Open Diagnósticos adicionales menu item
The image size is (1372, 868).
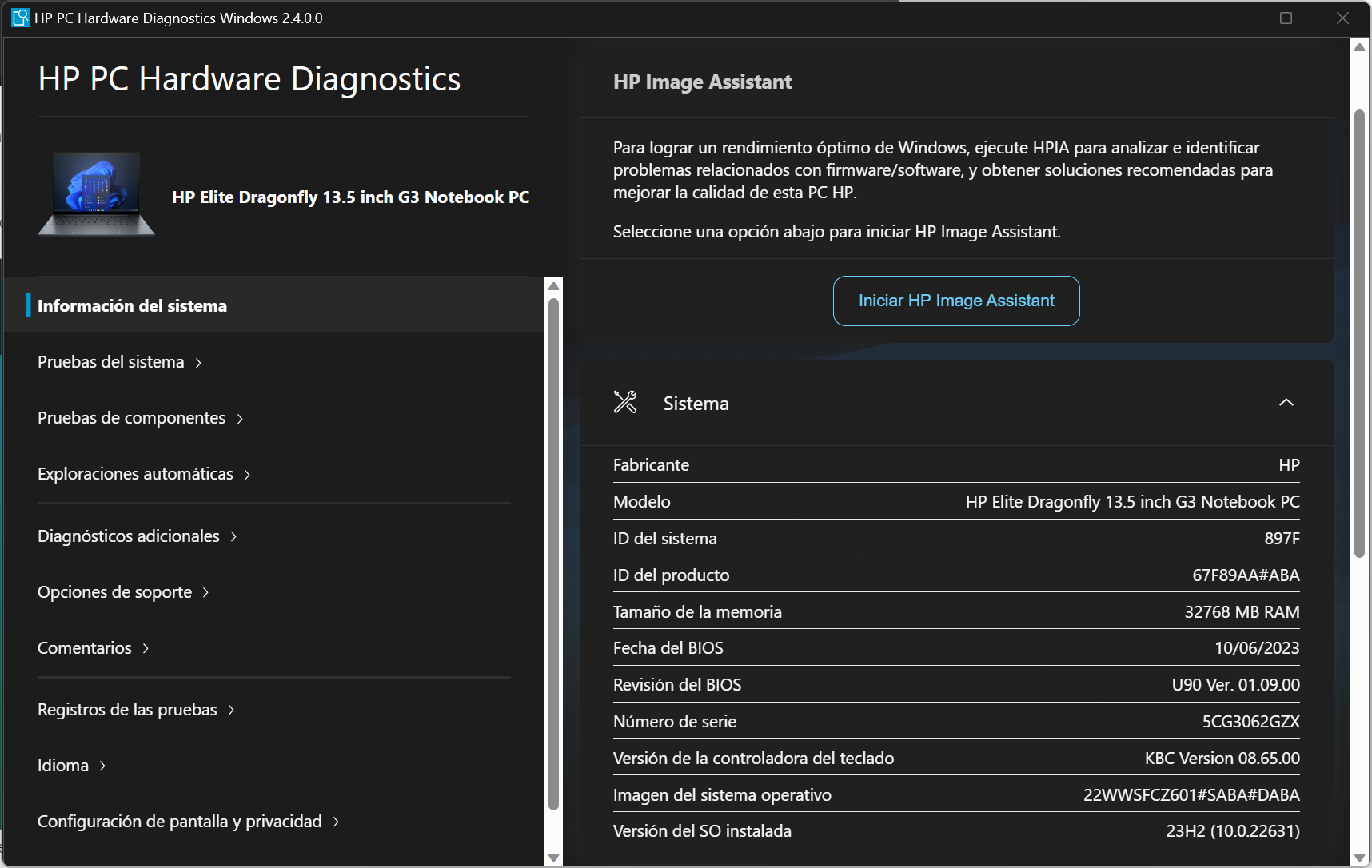129,536
